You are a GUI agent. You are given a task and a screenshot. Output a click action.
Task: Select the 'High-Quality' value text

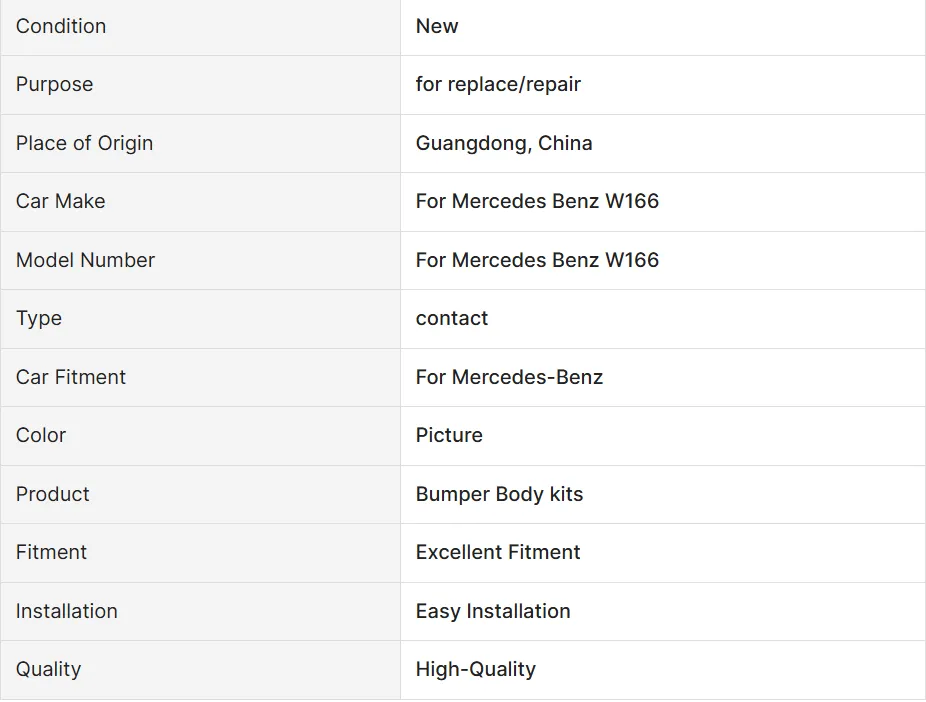[x=476, y=669]
